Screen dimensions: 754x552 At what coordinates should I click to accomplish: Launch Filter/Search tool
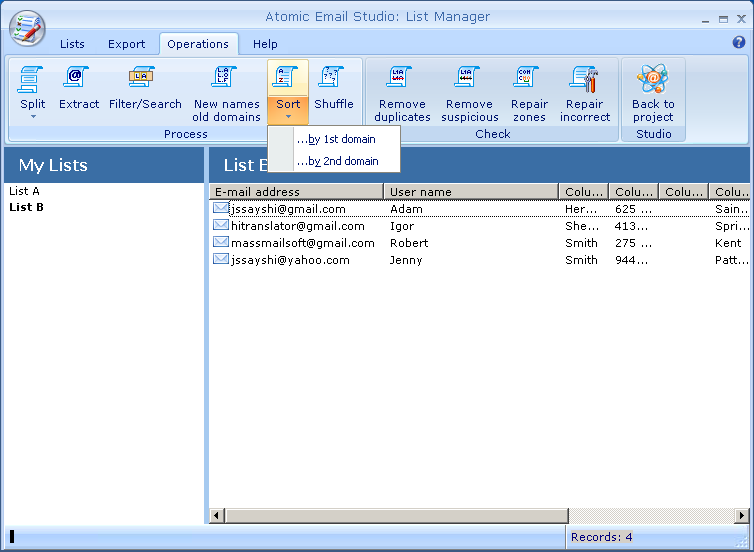click(x=145, y=89)
